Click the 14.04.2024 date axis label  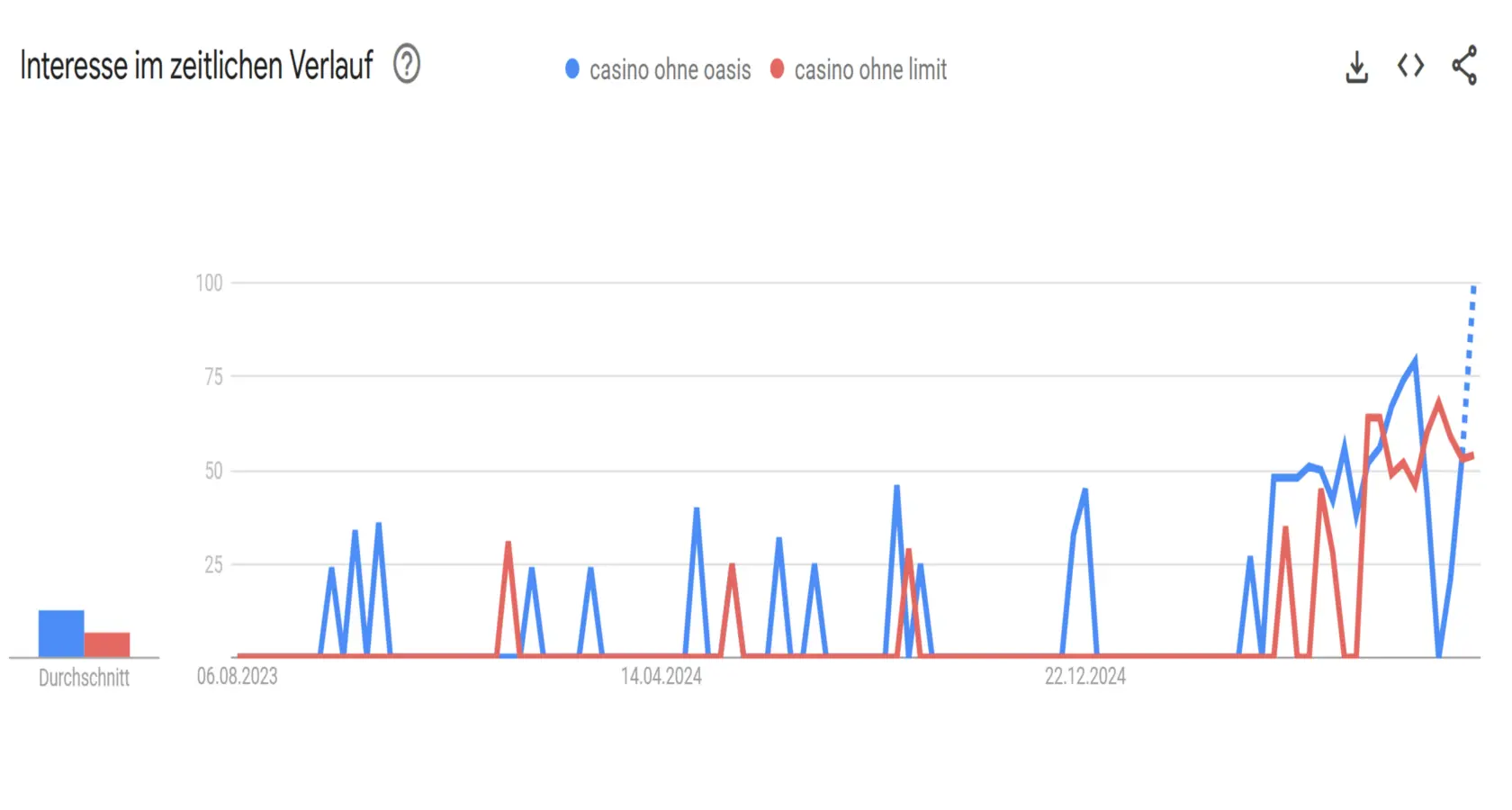pos(661,677)
